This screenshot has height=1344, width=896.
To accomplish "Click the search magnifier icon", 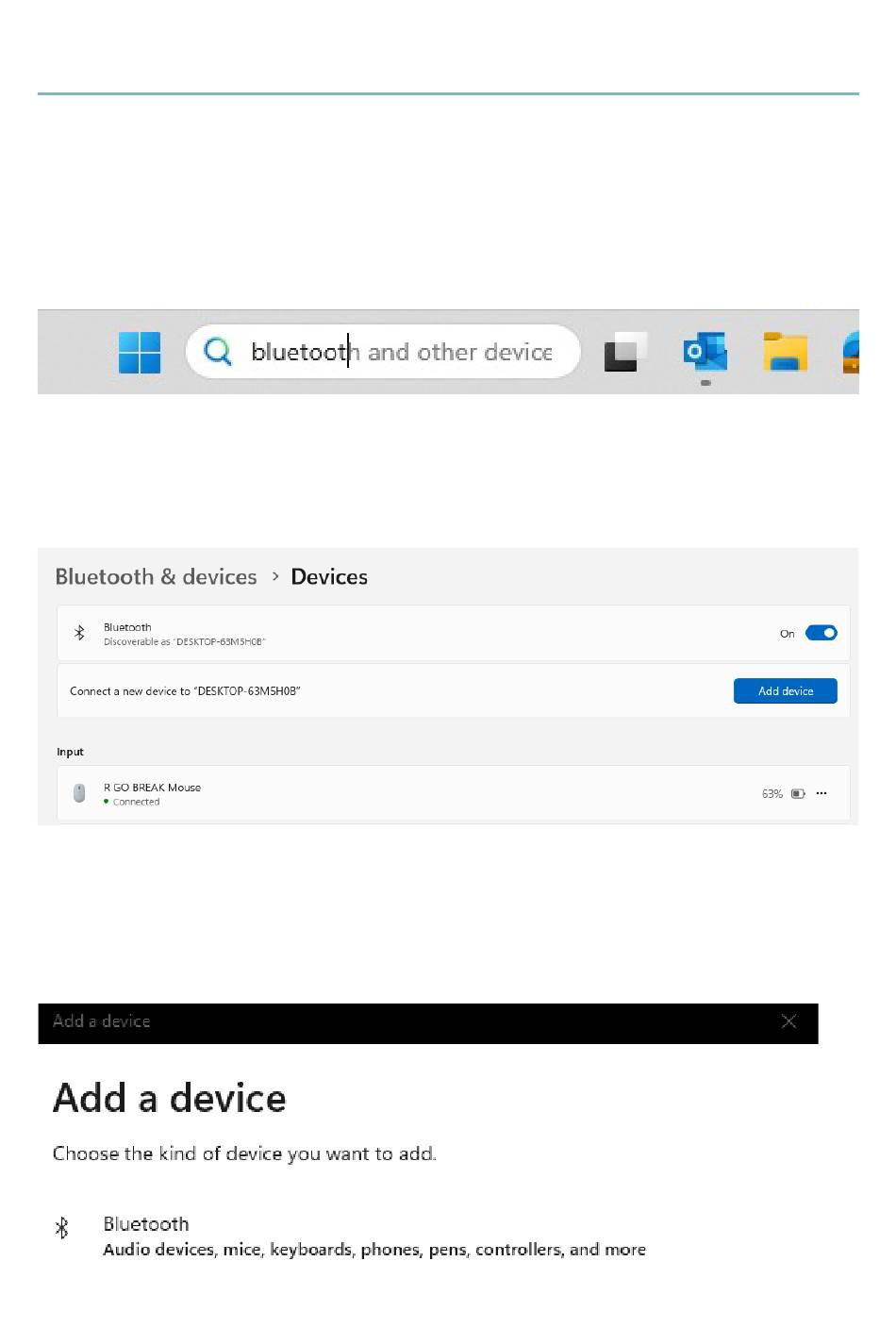I will tap(218, 351).
